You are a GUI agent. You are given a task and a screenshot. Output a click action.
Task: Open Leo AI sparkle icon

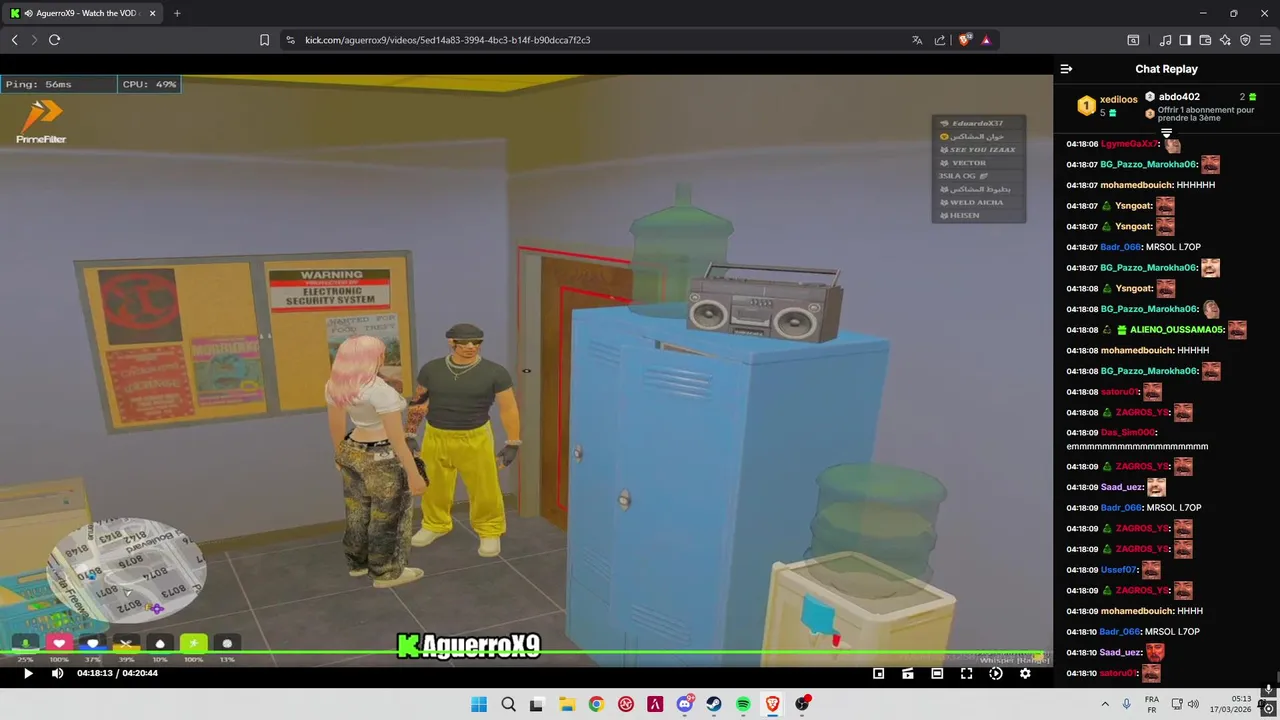1225,40
